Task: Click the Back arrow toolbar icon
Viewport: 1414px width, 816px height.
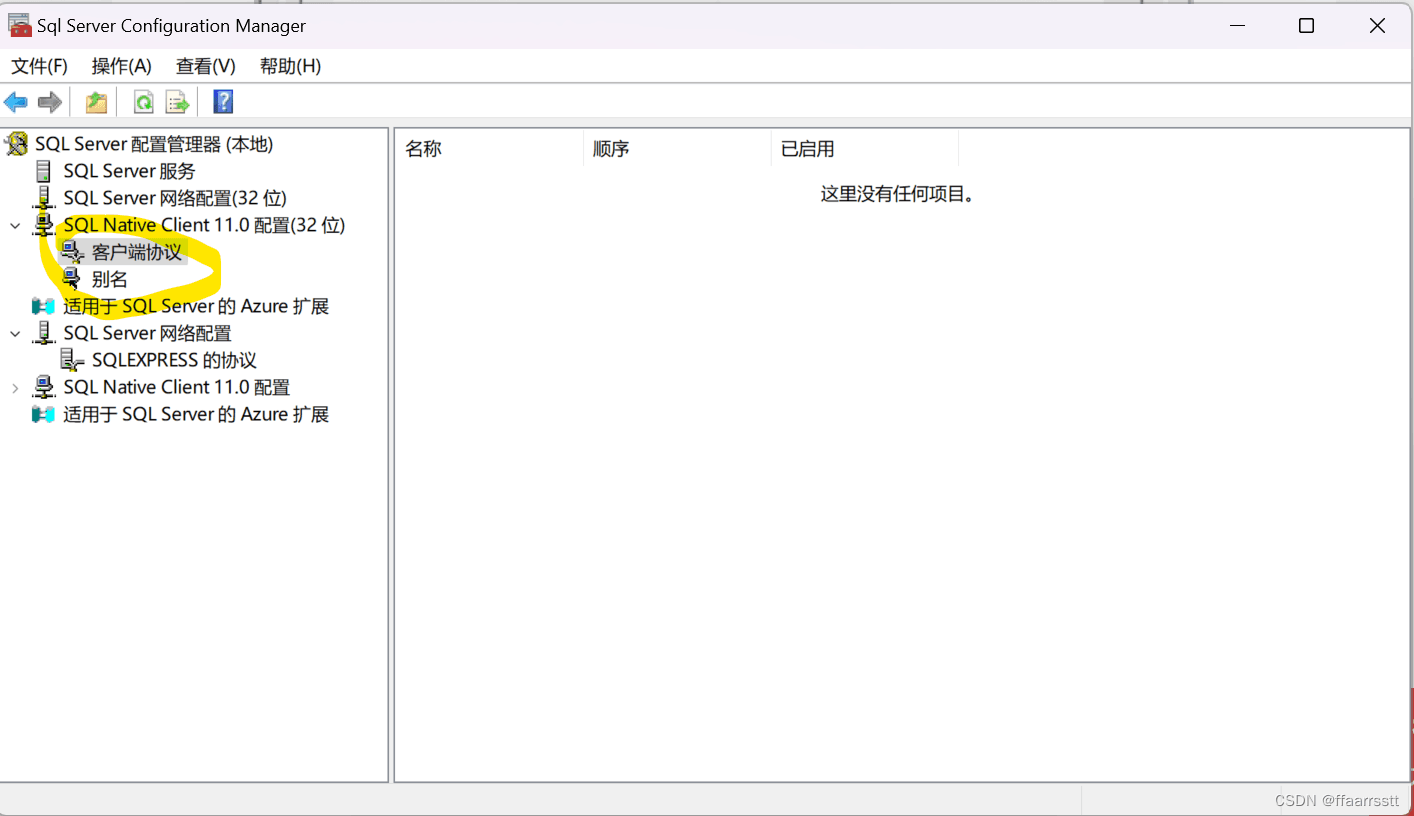Action: click(x=16, y=102)
